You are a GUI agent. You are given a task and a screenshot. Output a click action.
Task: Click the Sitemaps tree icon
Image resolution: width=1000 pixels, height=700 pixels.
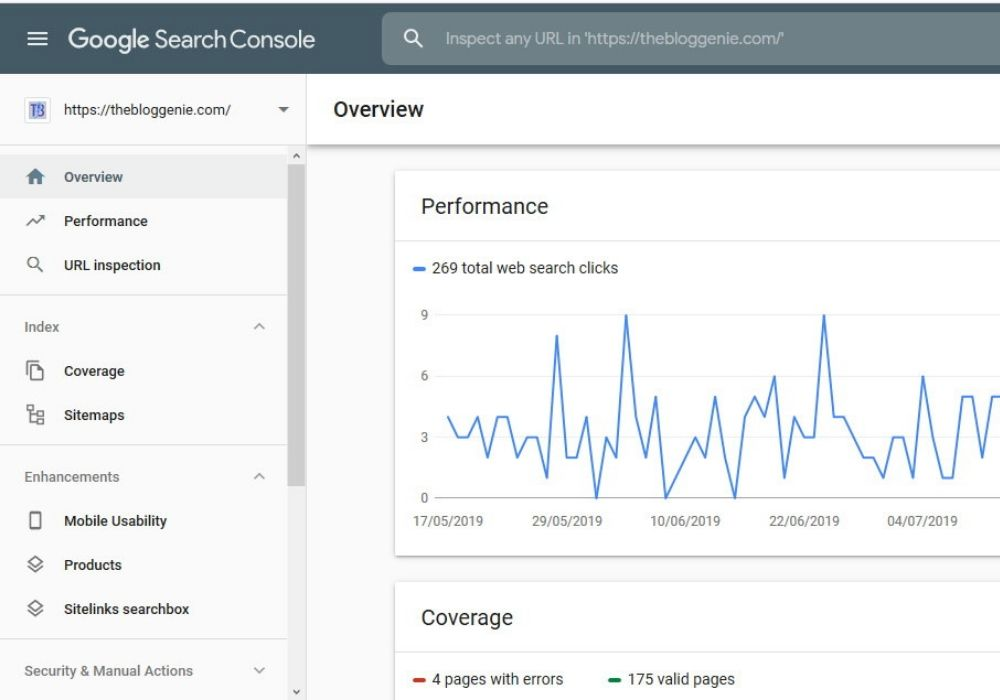36,415
